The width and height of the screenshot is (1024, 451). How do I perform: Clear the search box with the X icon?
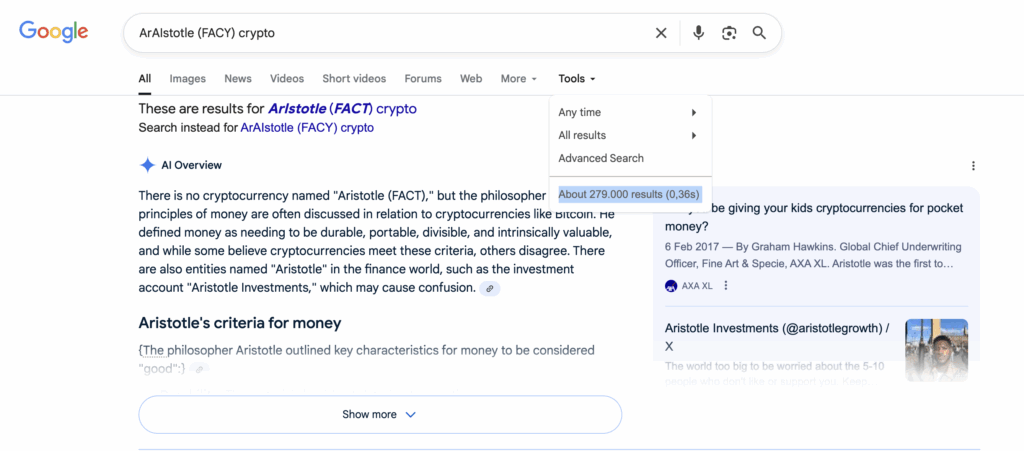(x=661, y=33)
